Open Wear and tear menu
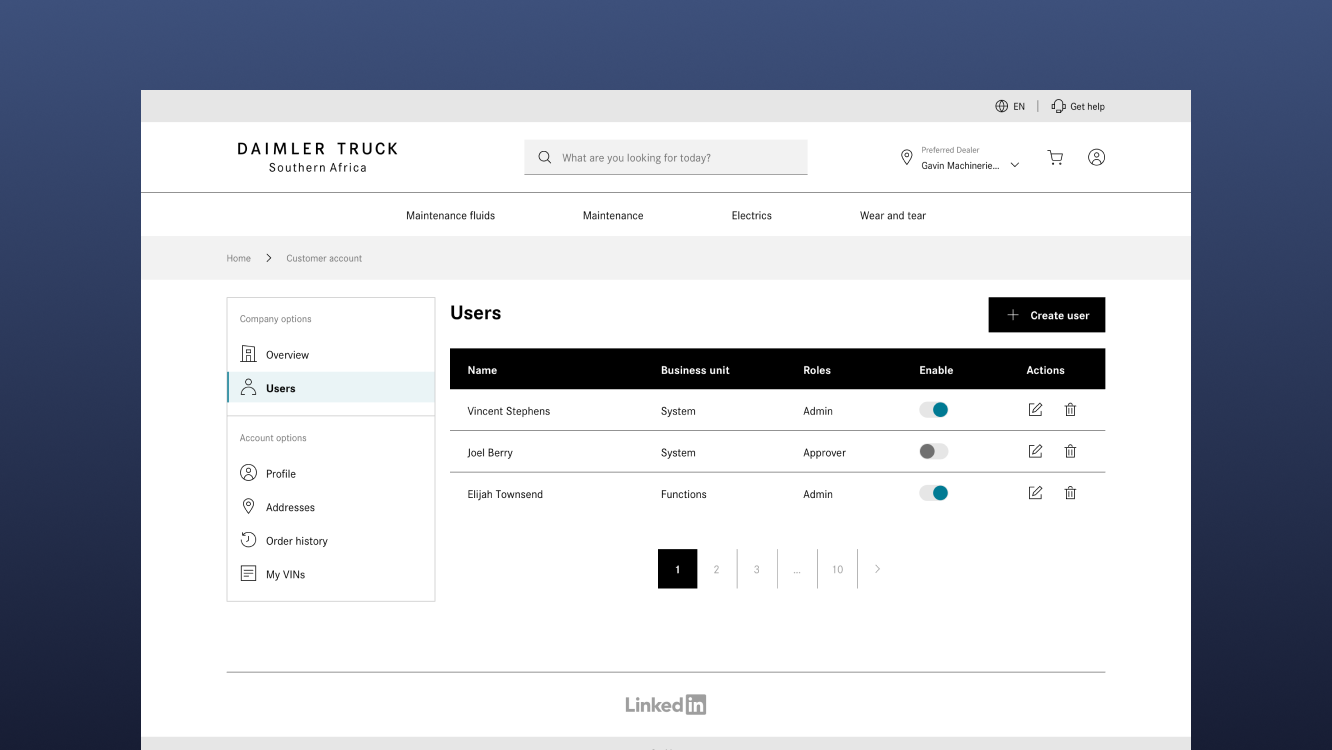 pyautogui.click(x=893, y=215)
